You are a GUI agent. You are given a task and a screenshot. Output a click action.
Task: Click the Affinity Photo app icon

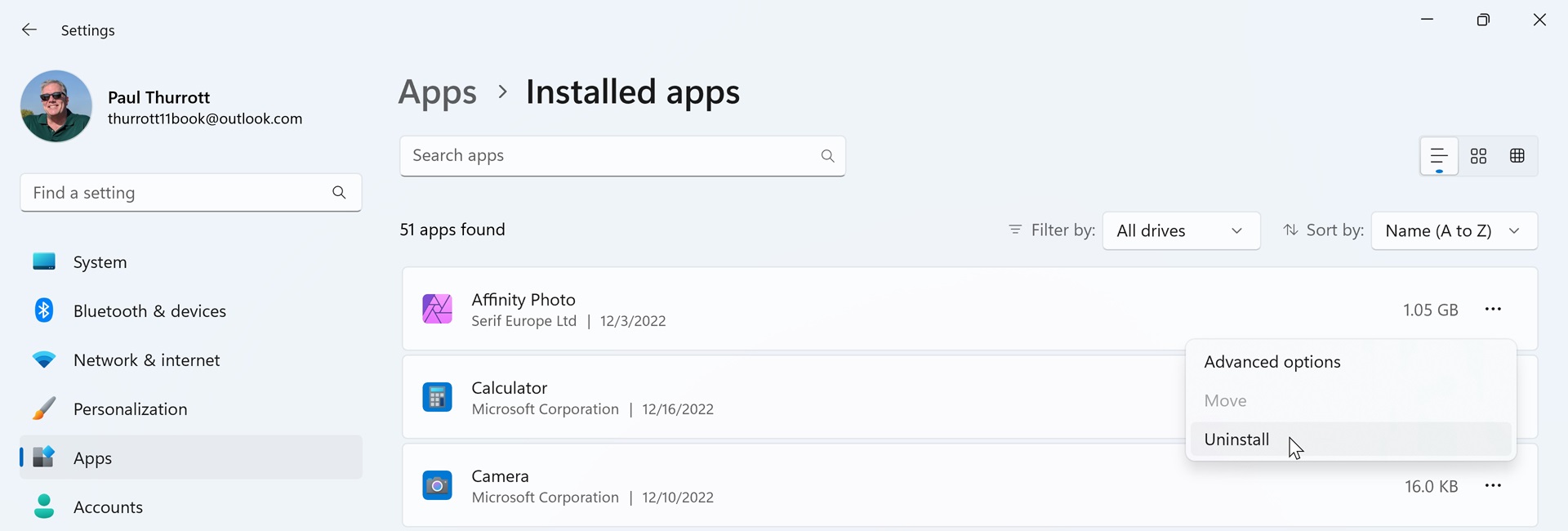click(x=437, y=310)
